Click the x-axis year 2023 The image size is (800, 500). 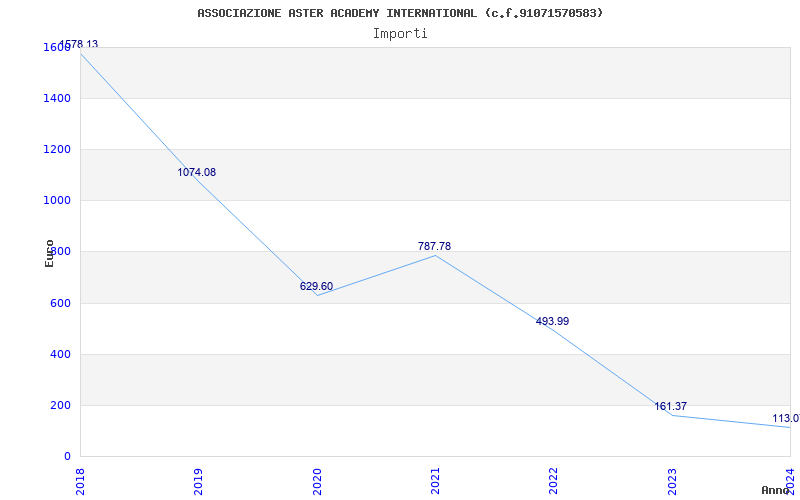coord(672,482)
